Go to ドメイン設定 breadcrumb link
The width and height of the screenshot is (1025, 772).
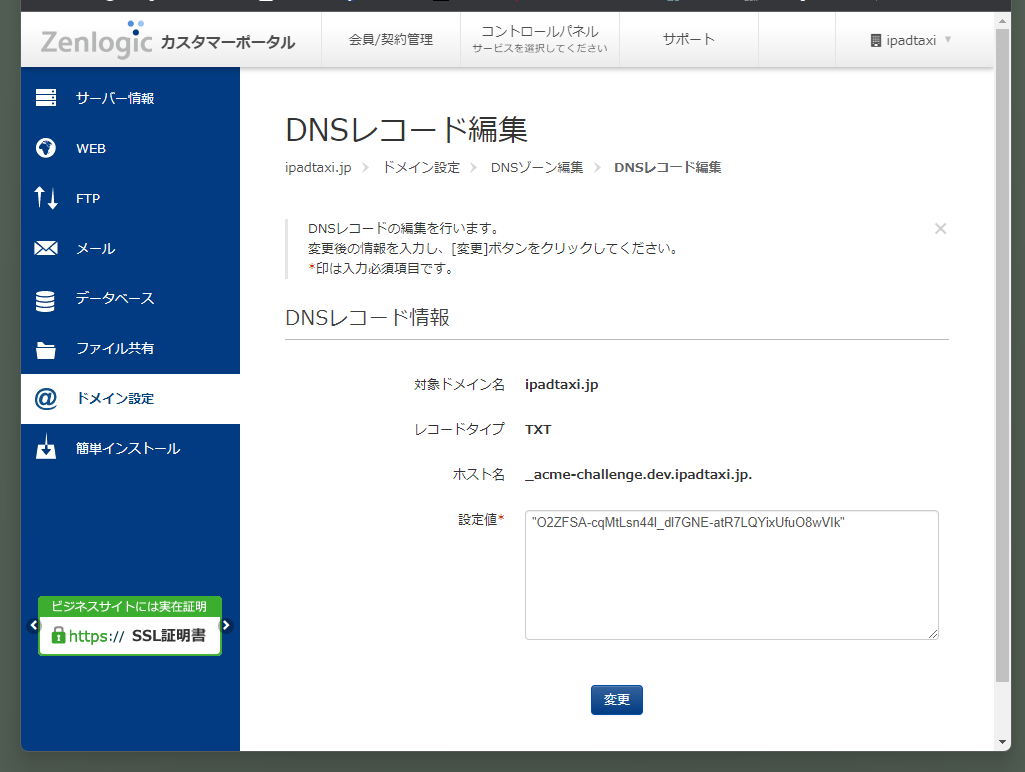tap(421, 167)
